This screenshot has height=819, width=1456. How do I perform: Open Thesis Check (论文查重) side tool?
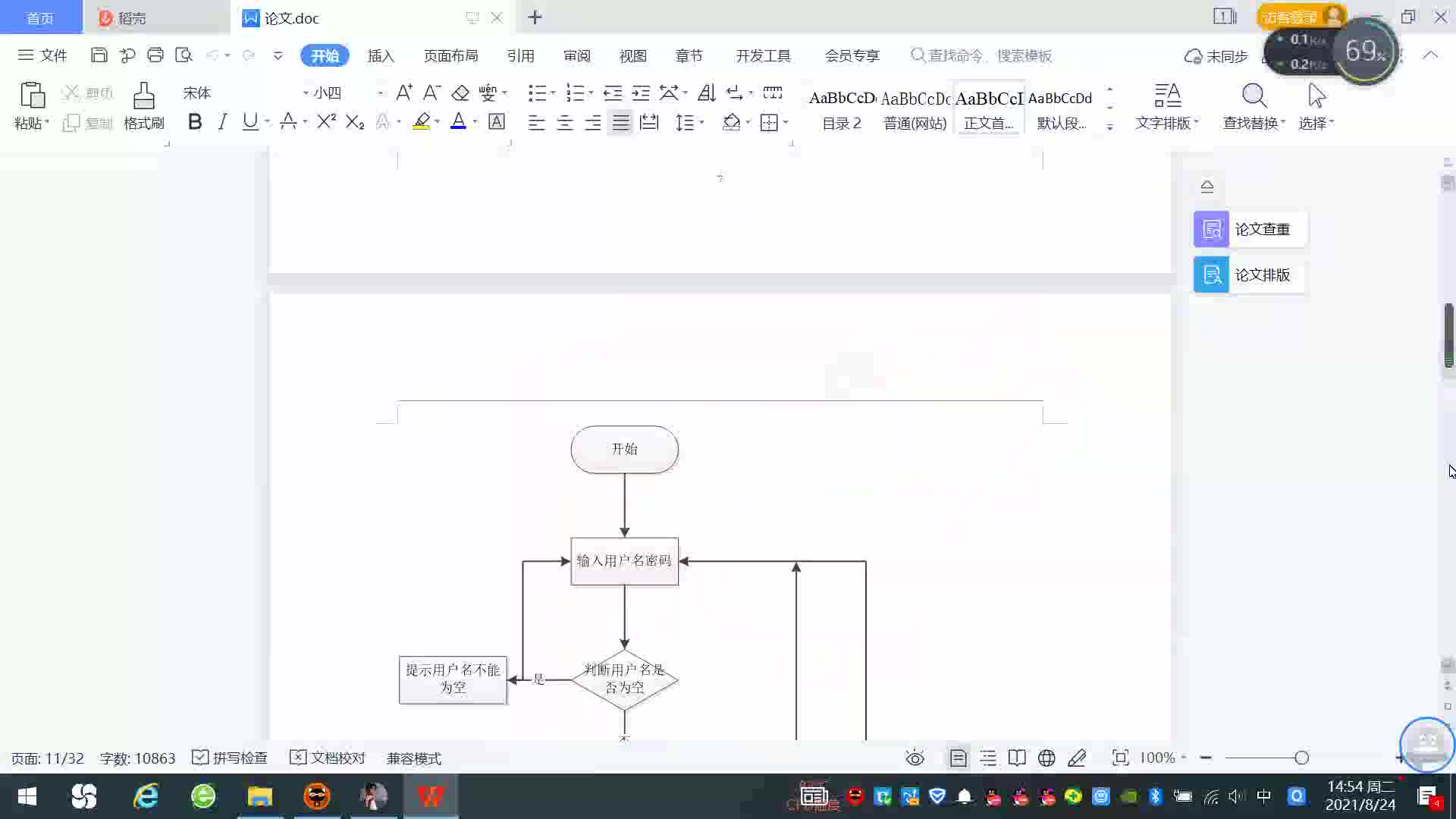(x=1249, y=229)
